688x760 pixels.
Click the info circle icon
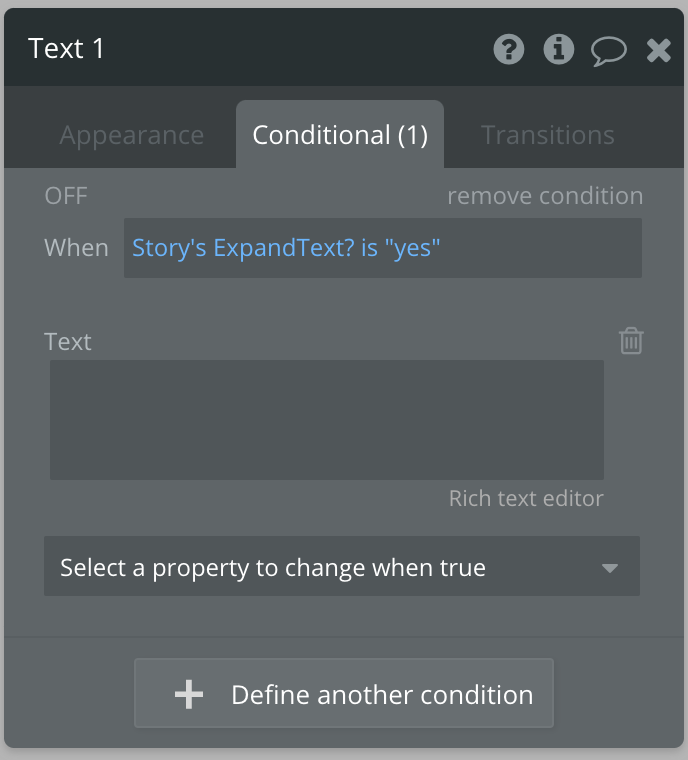[558, 50]
